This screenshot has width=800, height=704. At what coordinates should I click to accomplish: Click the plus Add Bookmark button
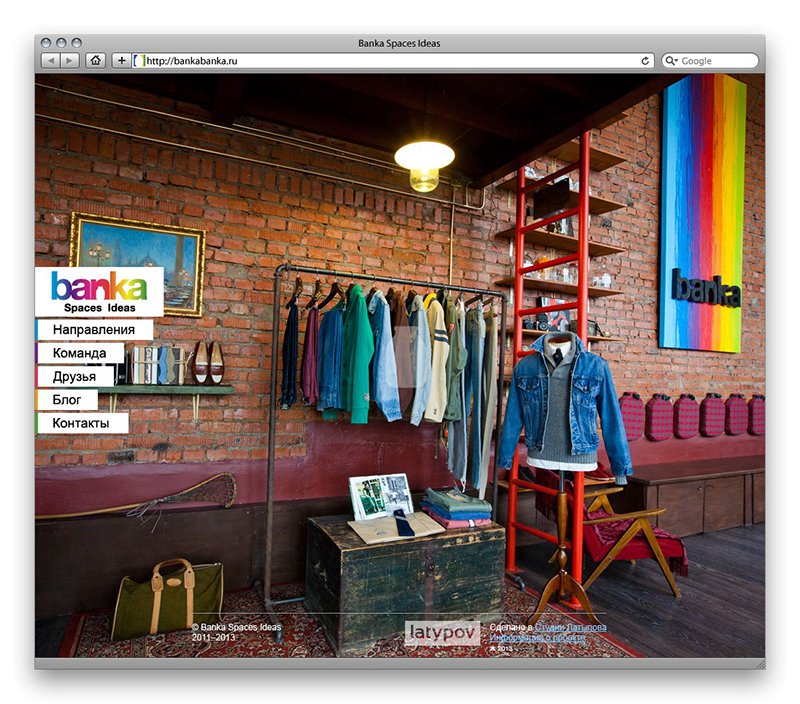point(121,61)
